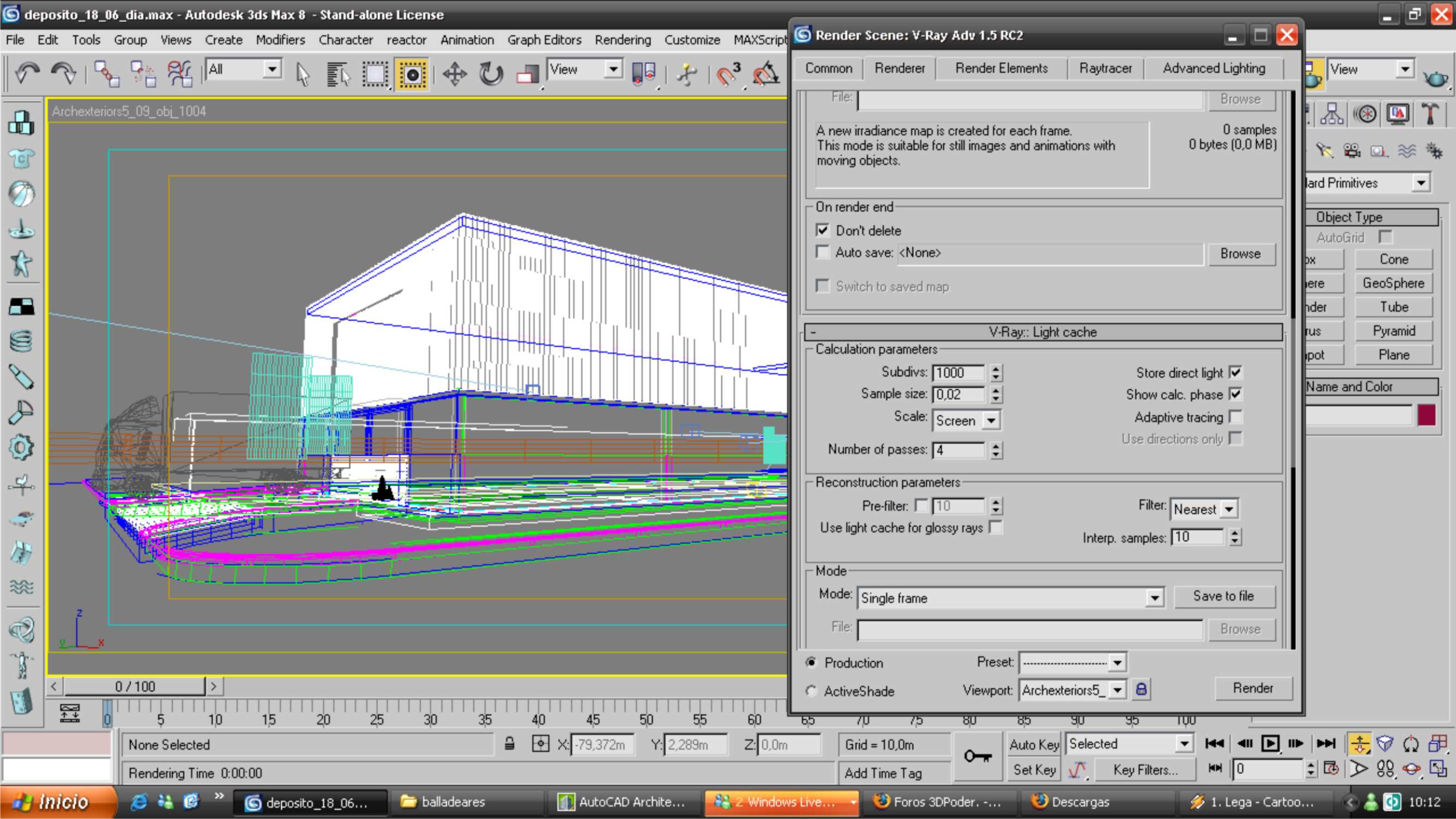The height and width of the screenshot is (819, 1456).
Task: Open the Utilities hammer panel
Action: pos(1430,114)
